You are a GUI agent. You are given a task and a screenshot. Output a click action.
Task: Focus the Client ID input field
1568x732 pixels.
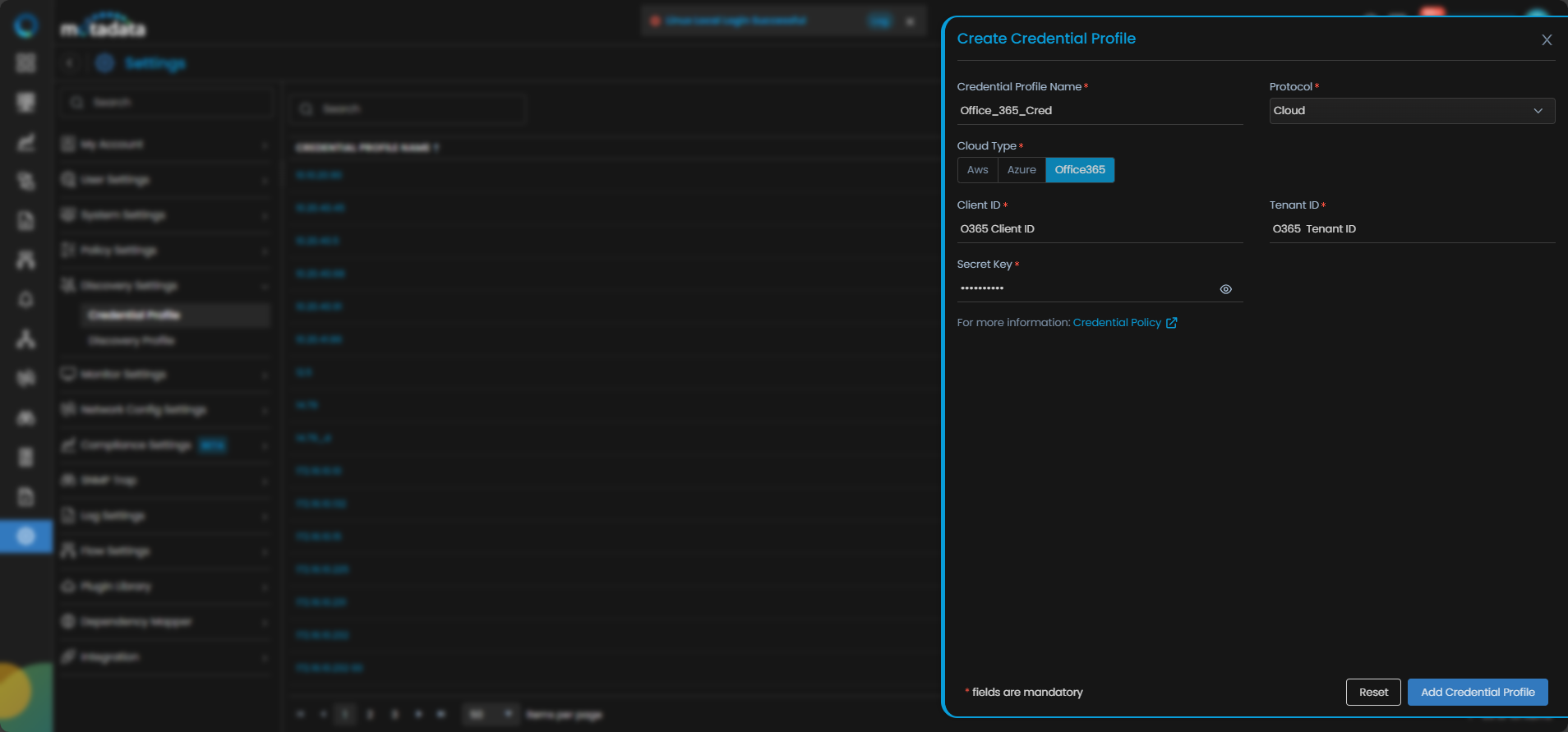point(1100,229)
